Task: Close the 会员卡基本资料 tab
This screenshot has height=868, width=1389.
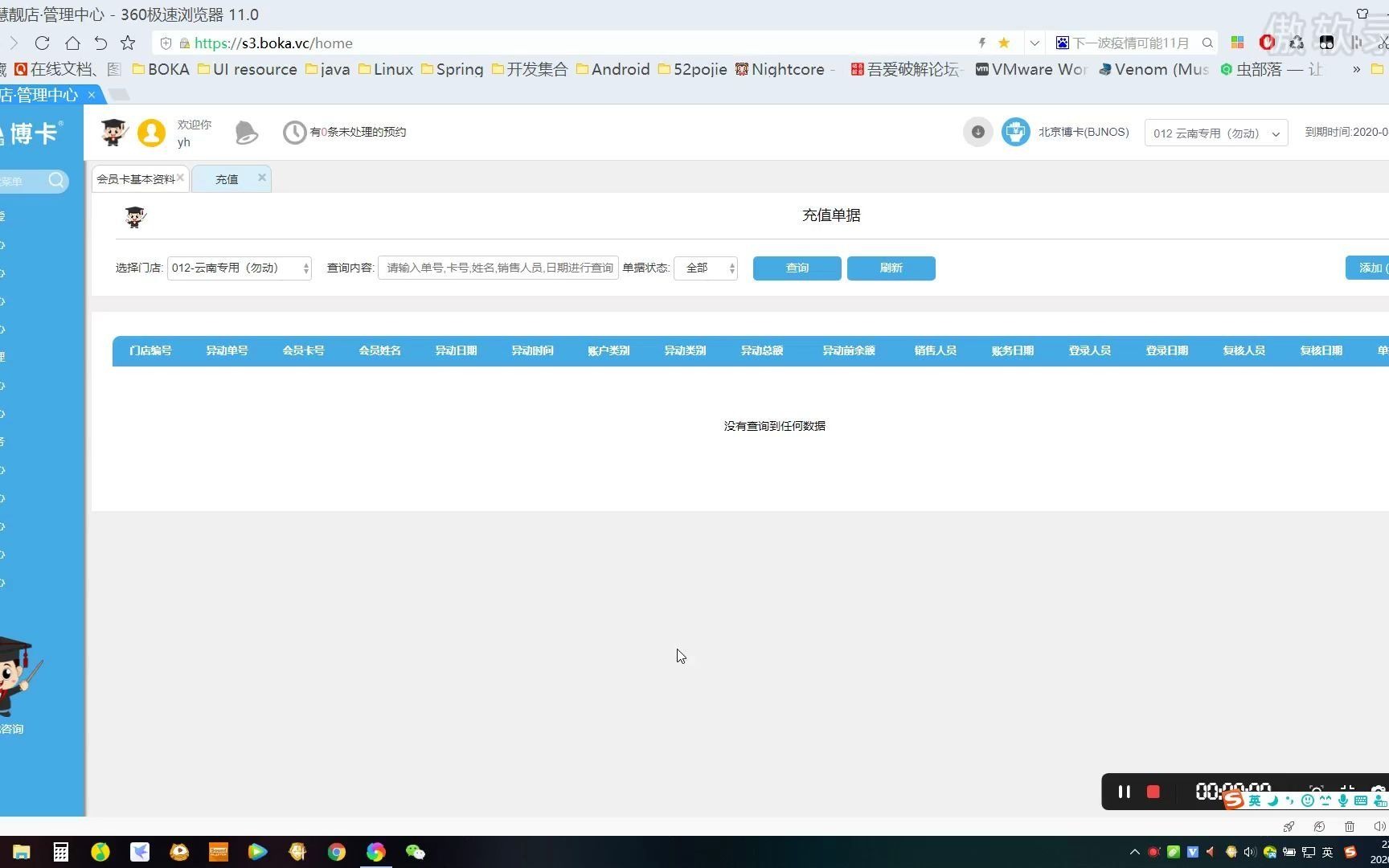Action: (180, 178)
